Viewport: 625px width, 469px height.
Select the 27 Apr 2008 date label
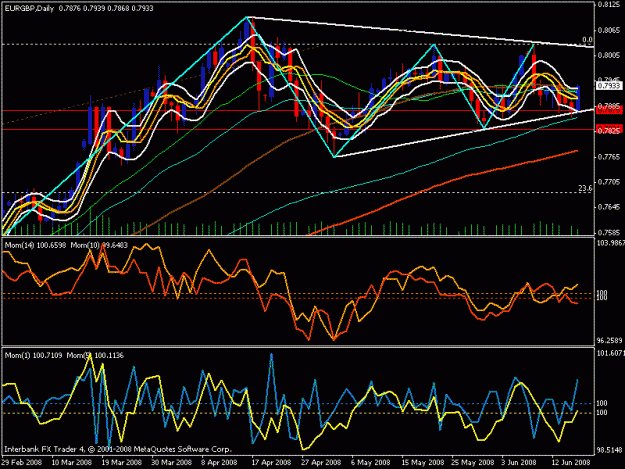[x=321, y=463]
